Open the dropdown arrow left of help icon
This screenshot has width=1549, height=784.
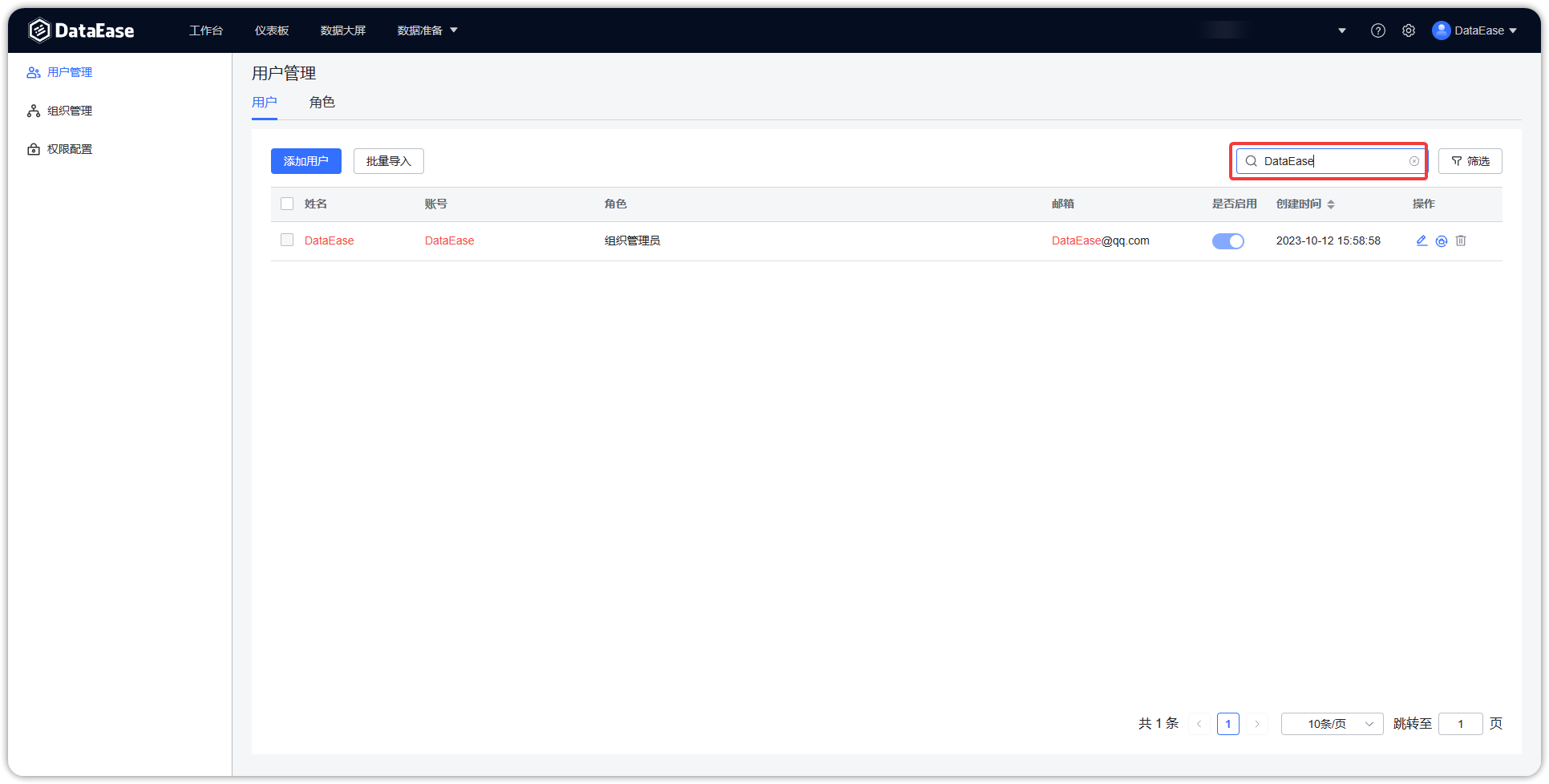pos(1342,30)
